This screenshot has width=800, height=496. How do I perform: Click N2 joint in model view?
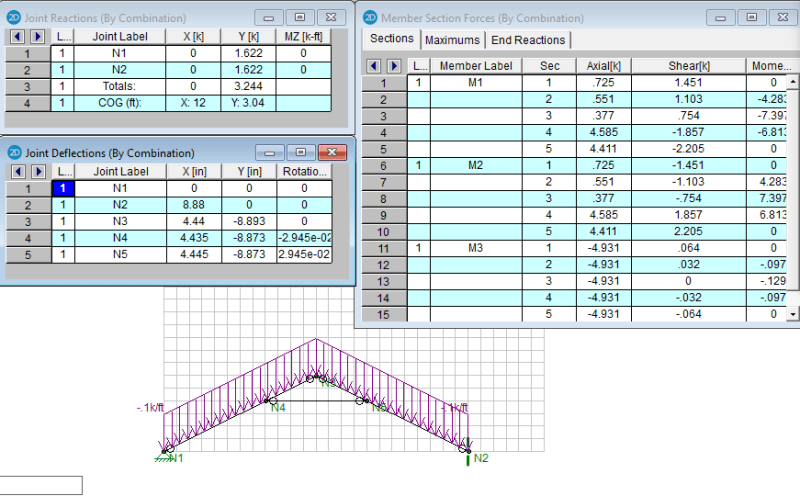468,451
